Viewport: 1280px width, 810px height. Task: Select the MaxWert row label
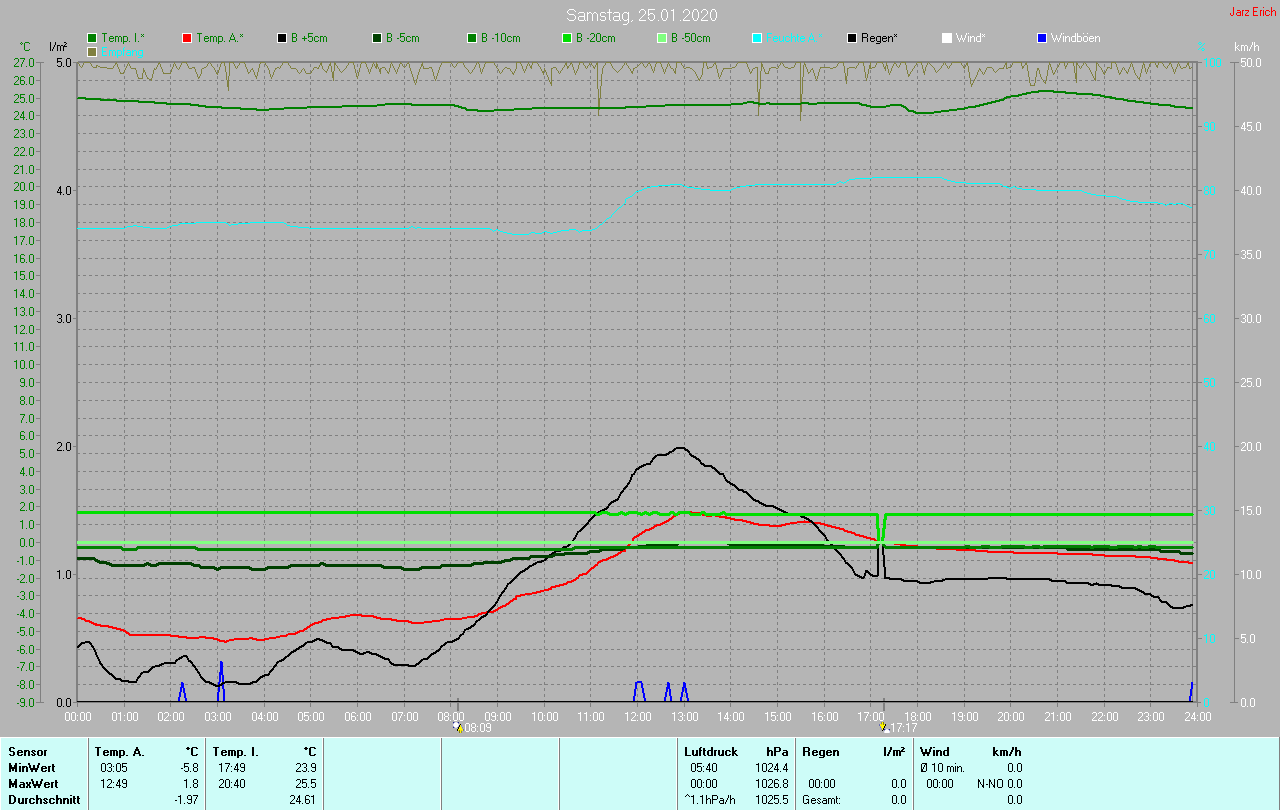[x=34, y=784]
